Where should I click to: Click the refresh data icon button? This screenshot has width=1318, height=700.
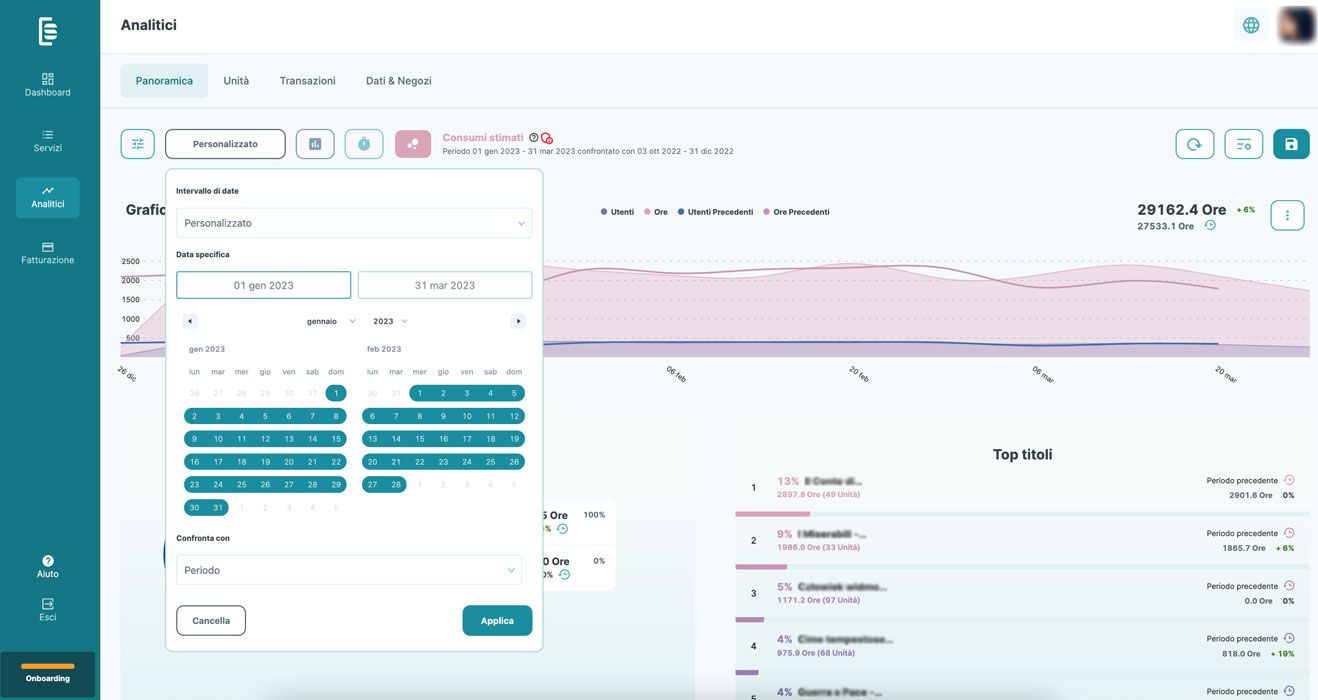pyautogui.click(x=1195, y=144)
